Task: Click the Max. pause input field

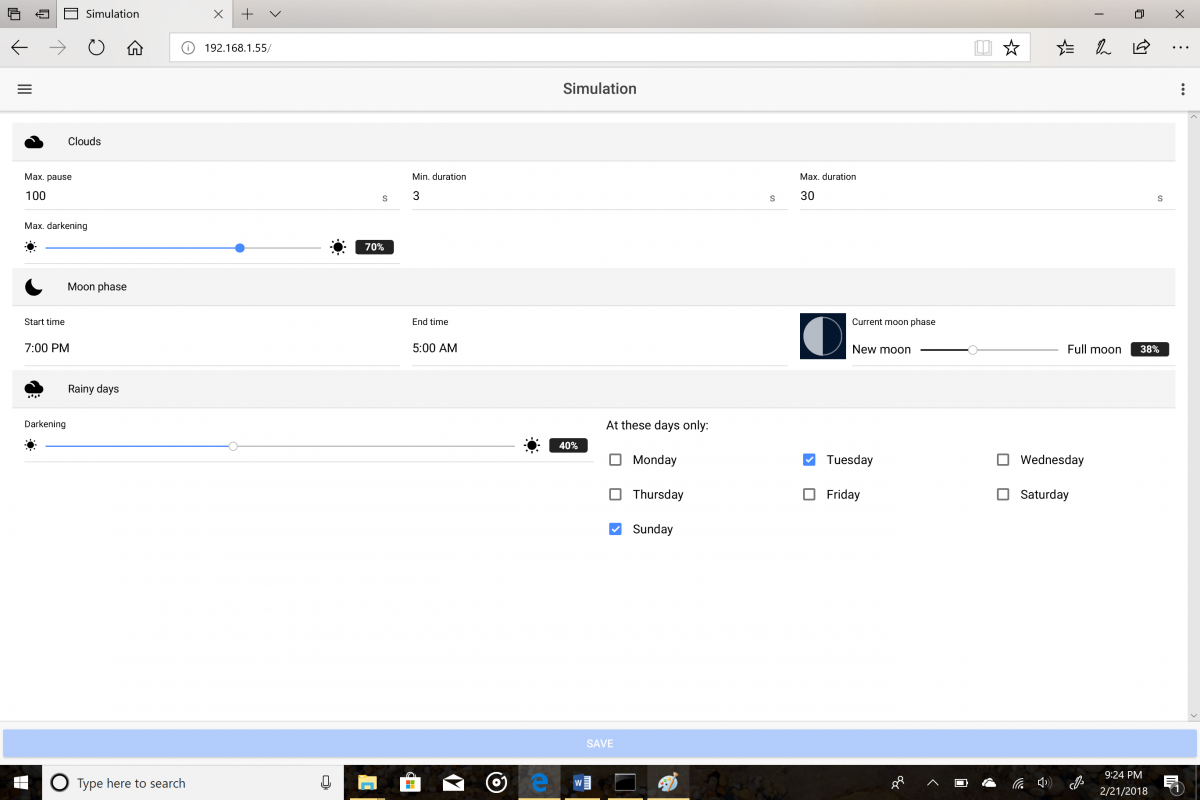Action: [199, 197]
